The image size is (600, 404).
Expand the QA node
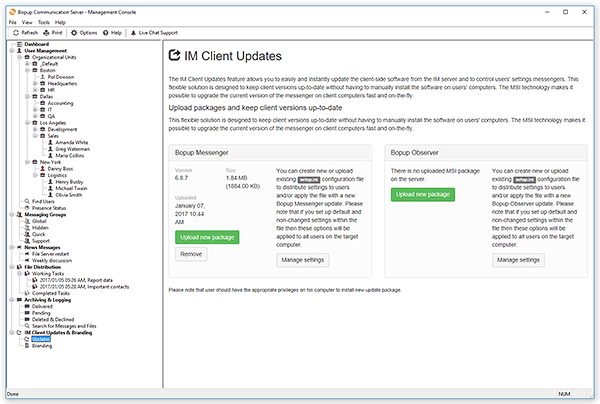click(35, 116)
